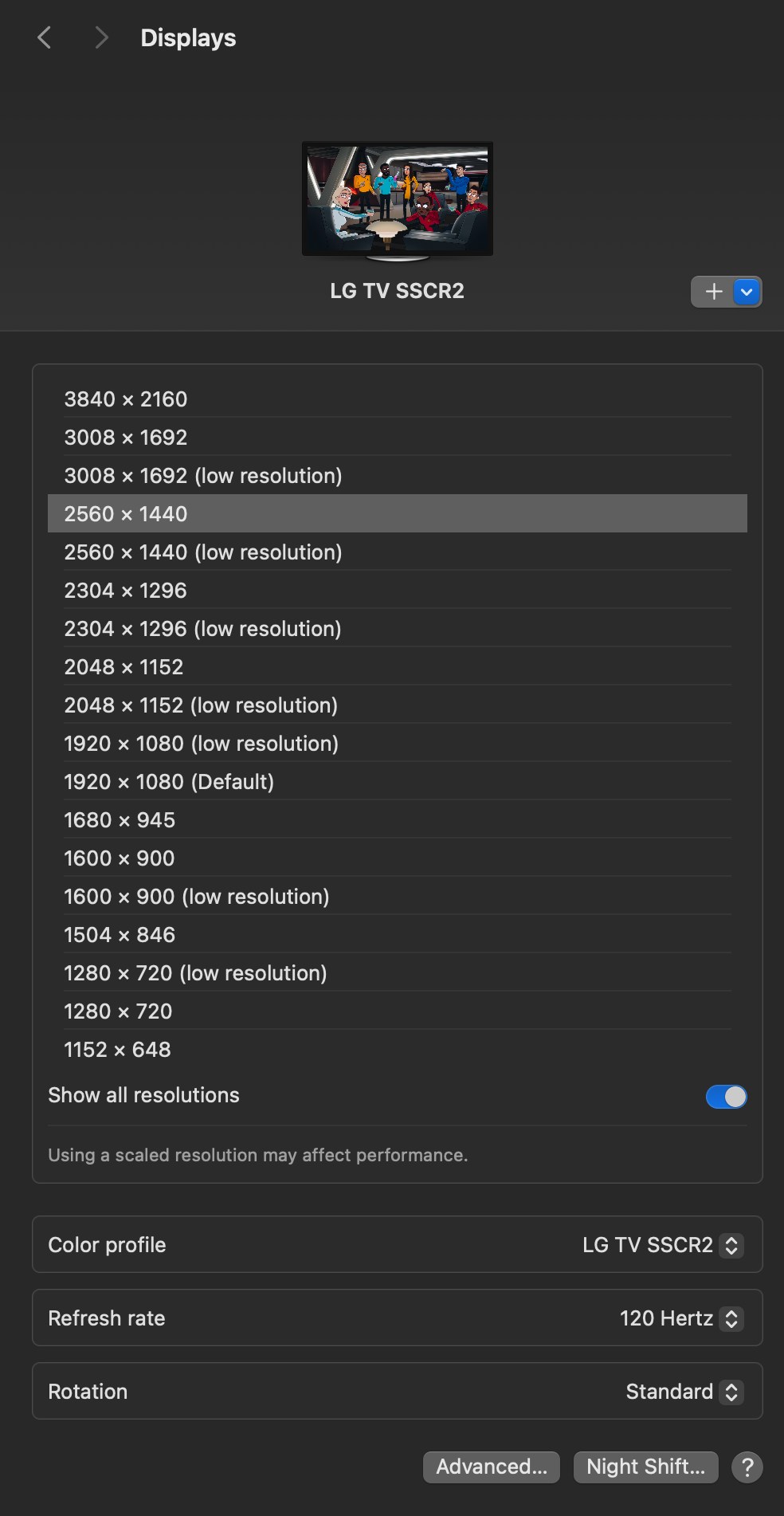Open the help question mark button
This screenshot has width=784, height=1516.
tap(747, 1467)
